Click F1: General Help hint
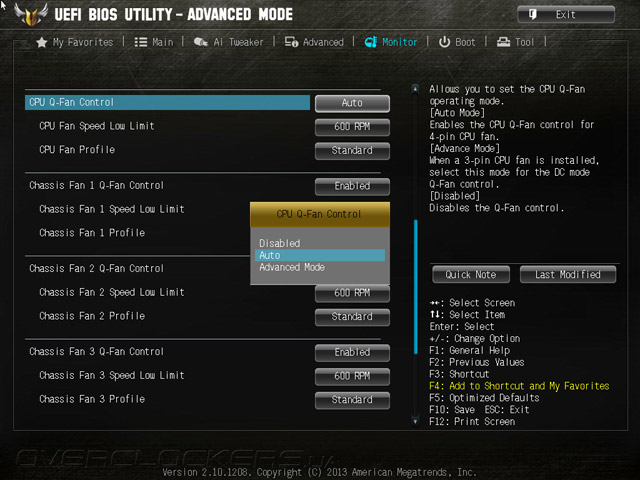This screenshot has width=640, height=480. click(x=469, y=351)
